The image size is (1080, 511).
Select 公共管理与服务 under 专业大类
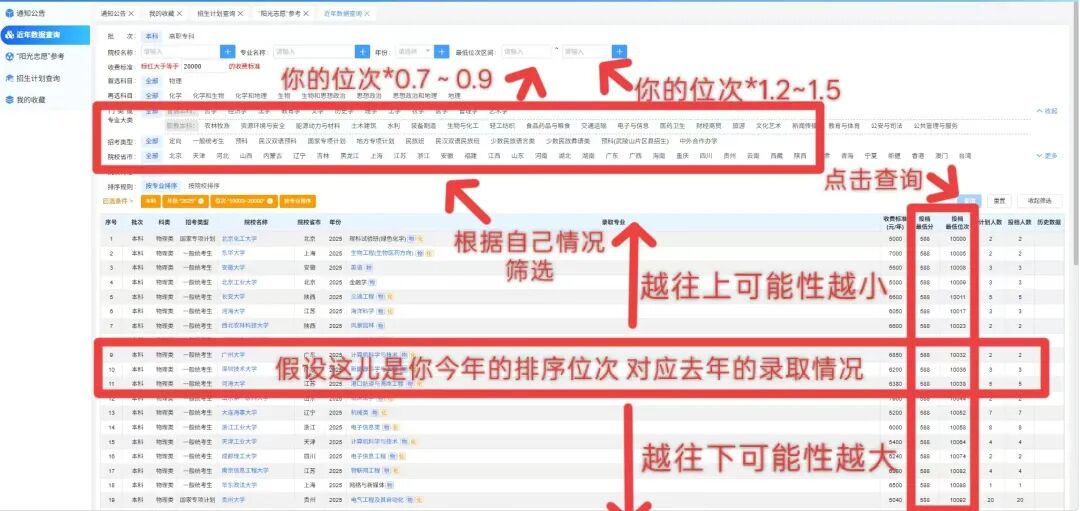(x=935, y=126)
